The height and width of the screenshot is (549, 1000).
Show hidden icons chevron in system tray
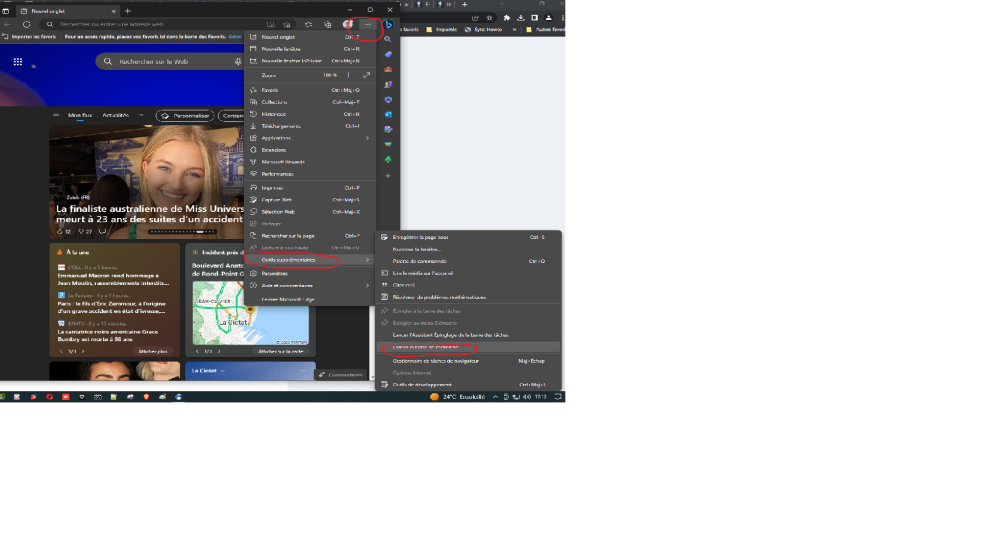click(x=495, y=397)
